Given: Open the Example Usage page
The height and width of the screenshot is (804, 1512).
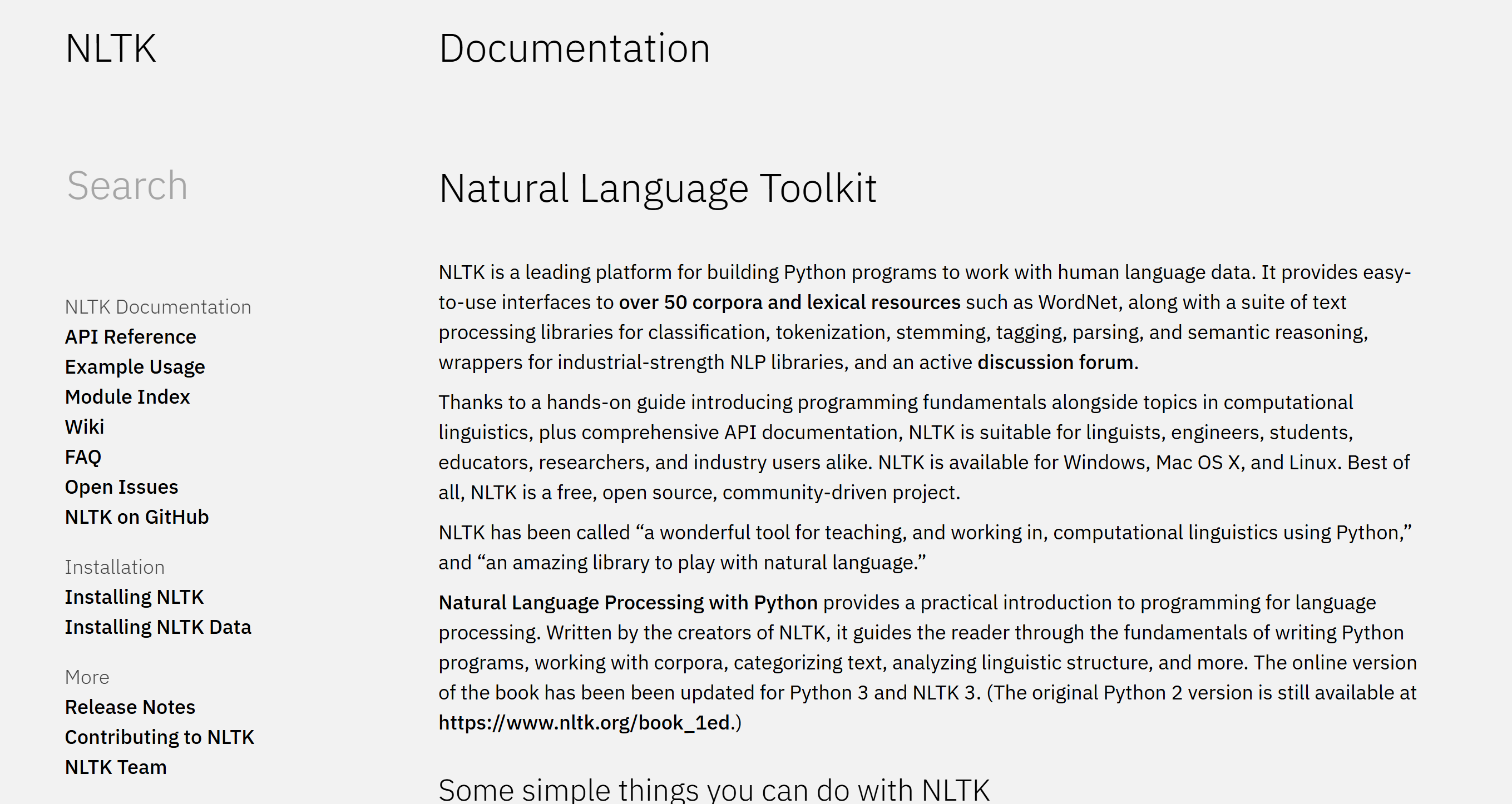Looking at the screenshot, I should [135, 366].
